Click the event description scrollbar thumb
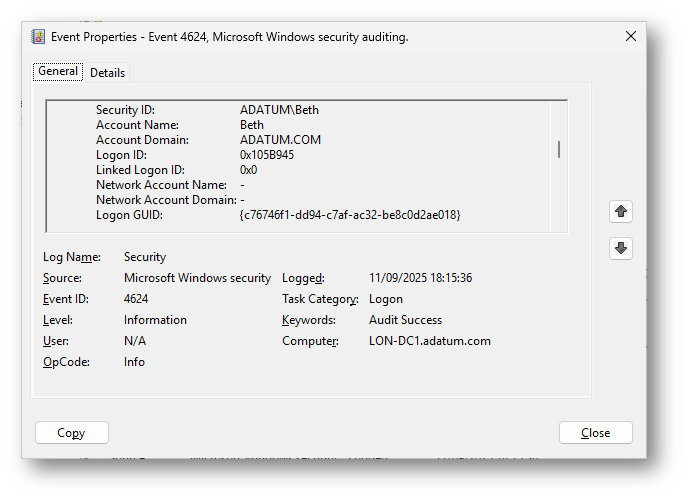The height and width of the screenshot is (501, 689). [x=559, y=149]
